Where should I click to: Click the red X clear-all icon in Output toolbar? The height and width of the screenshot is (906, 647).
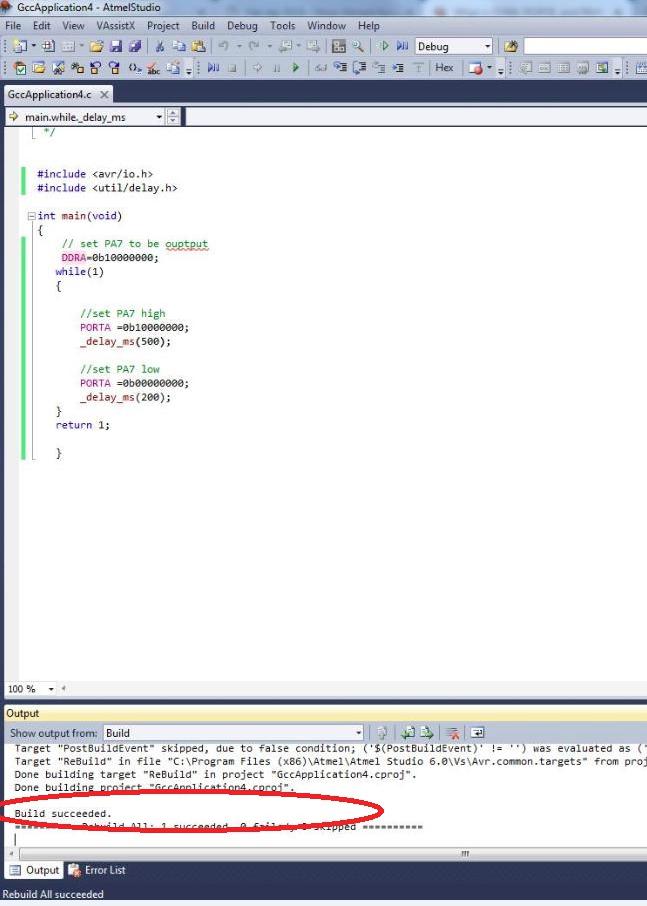[453, 733]
